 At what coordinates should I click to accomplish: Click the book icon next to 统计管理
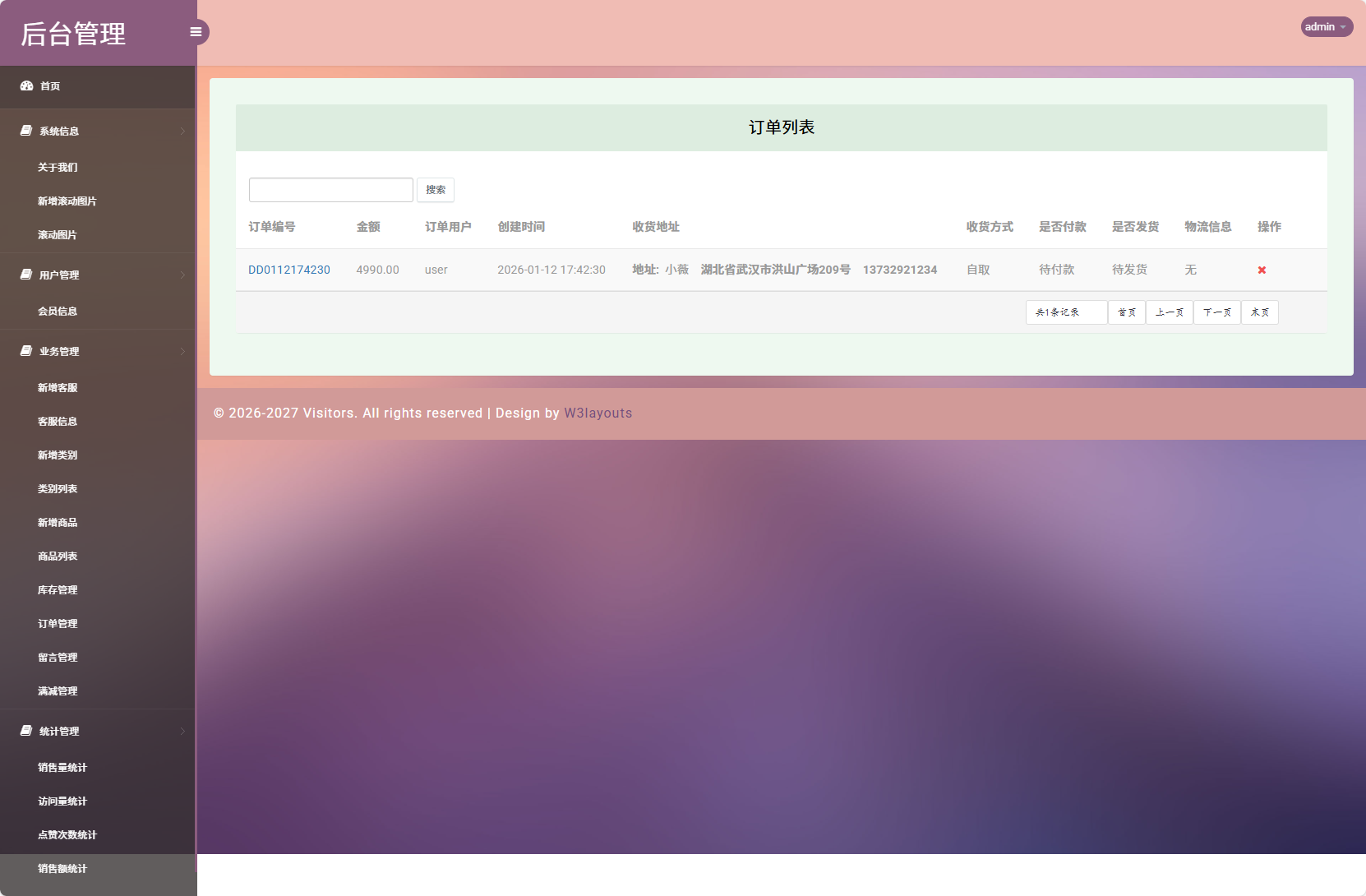(26, 731)
